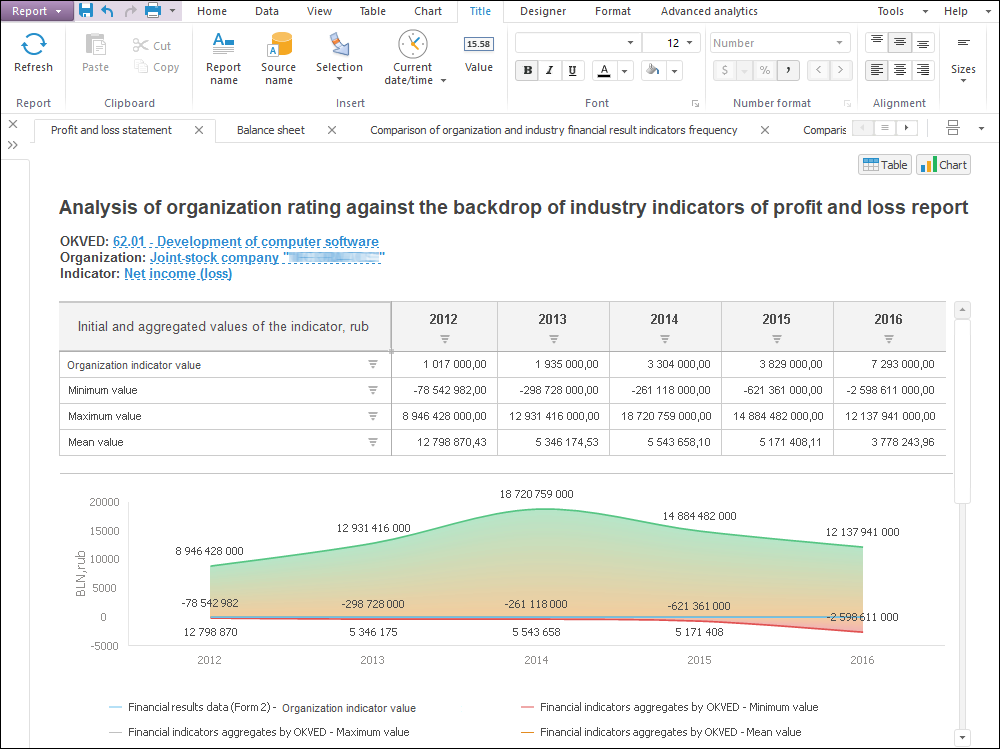Click the Chart view button
Screen dimensions: 1000x749
tap(943, 165)
